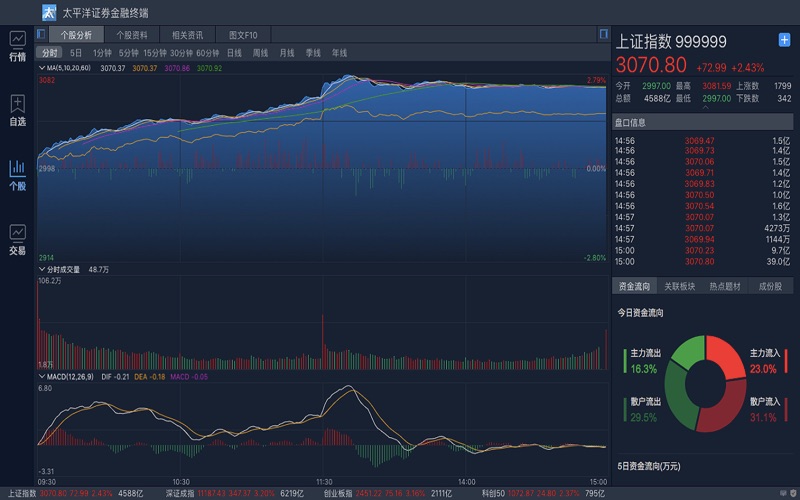
Task: Switch to the 个股资料 tab
Action: [132, 34]
